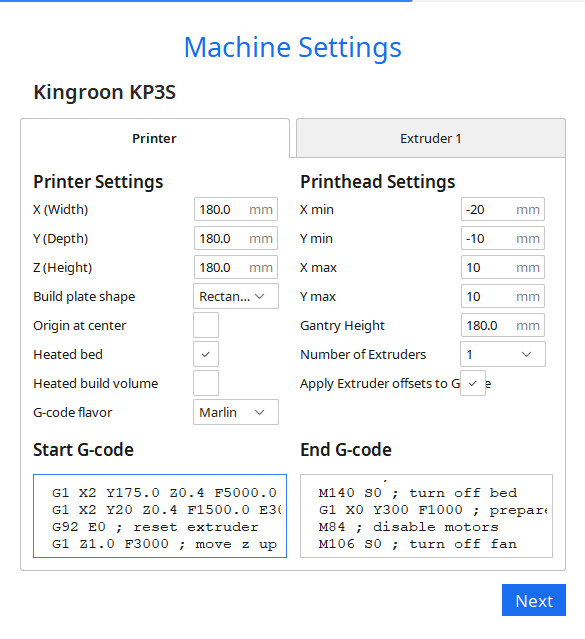Click the Y max input field
This screenshot has width=585, height=639.
[503, 296]
